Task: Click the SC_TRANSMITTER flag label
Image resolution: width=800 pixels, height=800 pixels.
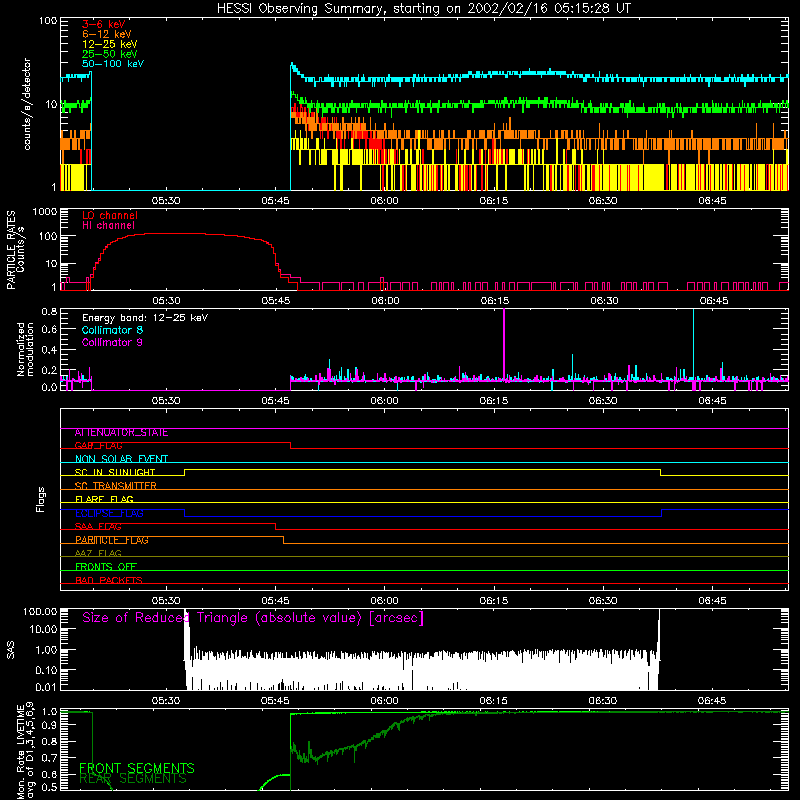Action: [x=116, y=486]
